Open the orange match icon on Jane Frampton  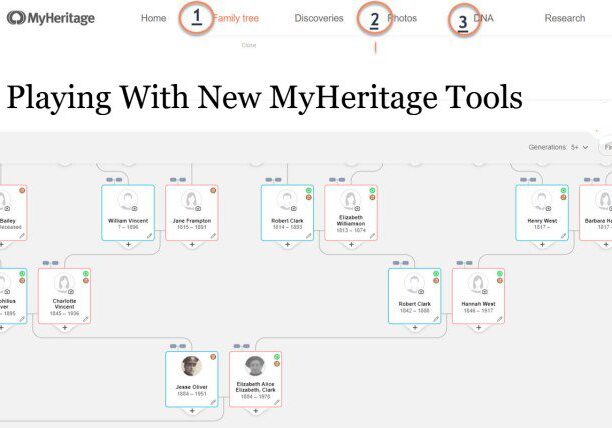213,190
